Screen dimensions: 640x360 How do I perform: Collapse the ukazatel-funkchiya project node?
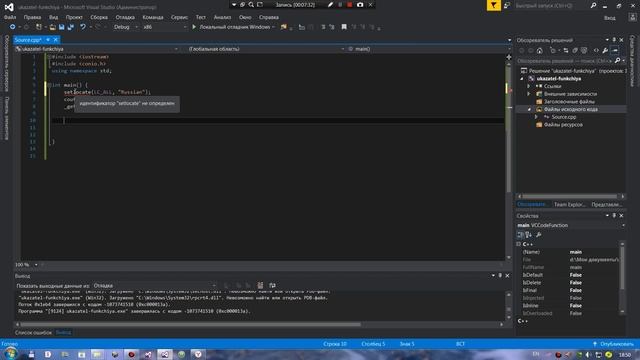coord(522,79)
